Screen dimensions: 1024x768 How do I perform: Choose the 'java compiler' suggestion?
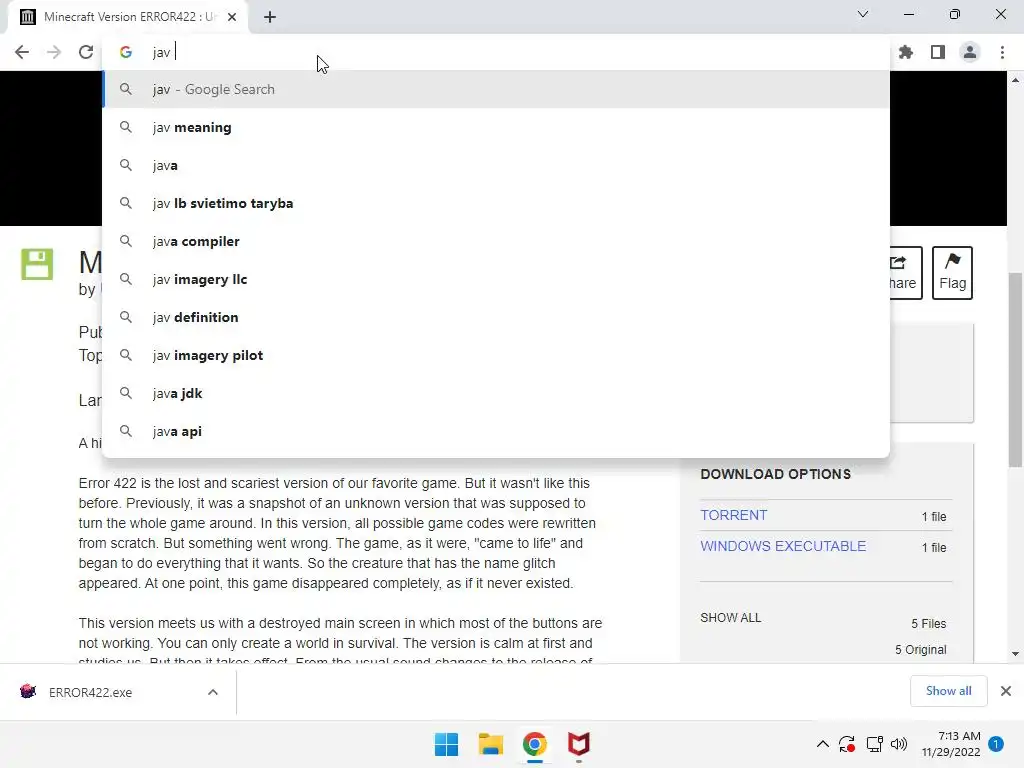click(496, 241)
